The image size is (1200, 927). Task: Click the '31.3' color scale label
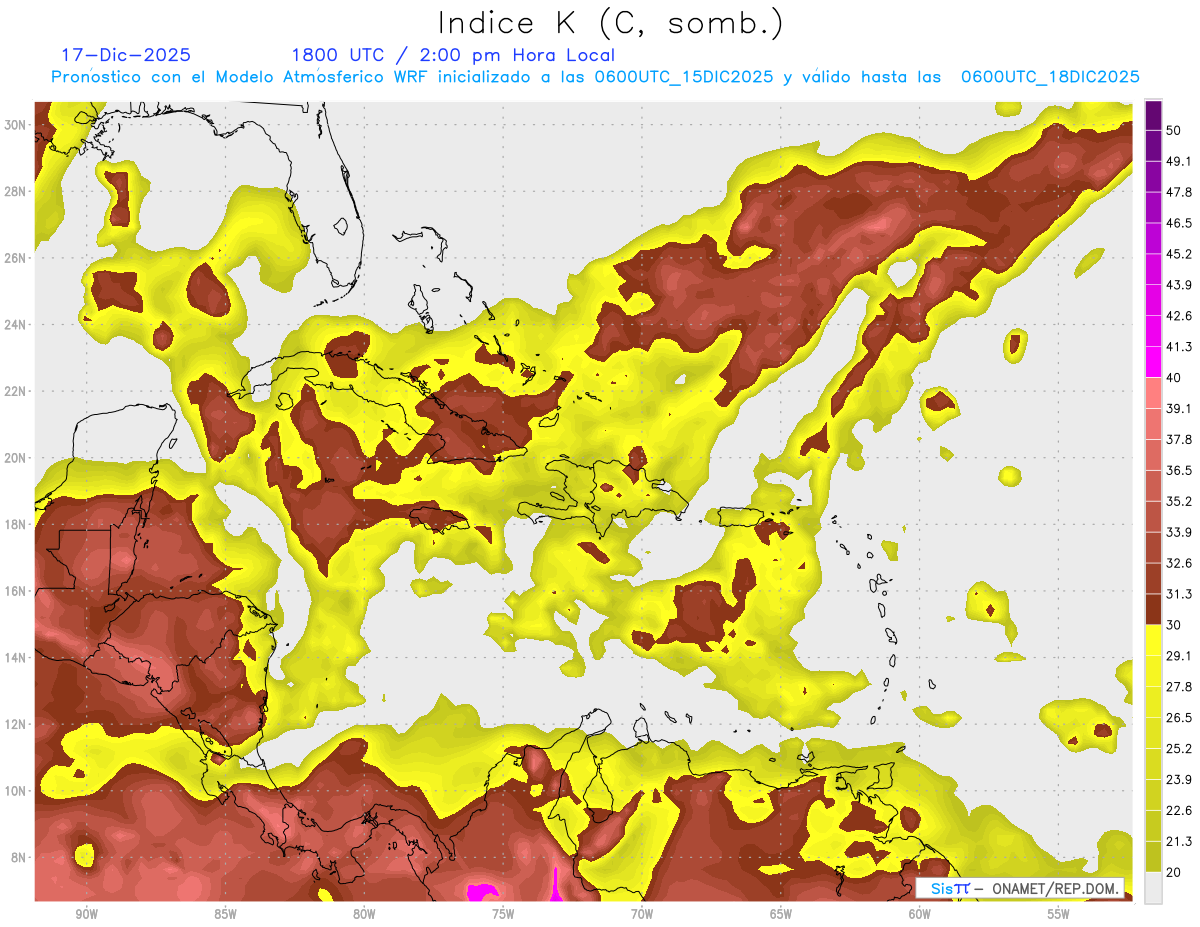(x=1179, y=594)
